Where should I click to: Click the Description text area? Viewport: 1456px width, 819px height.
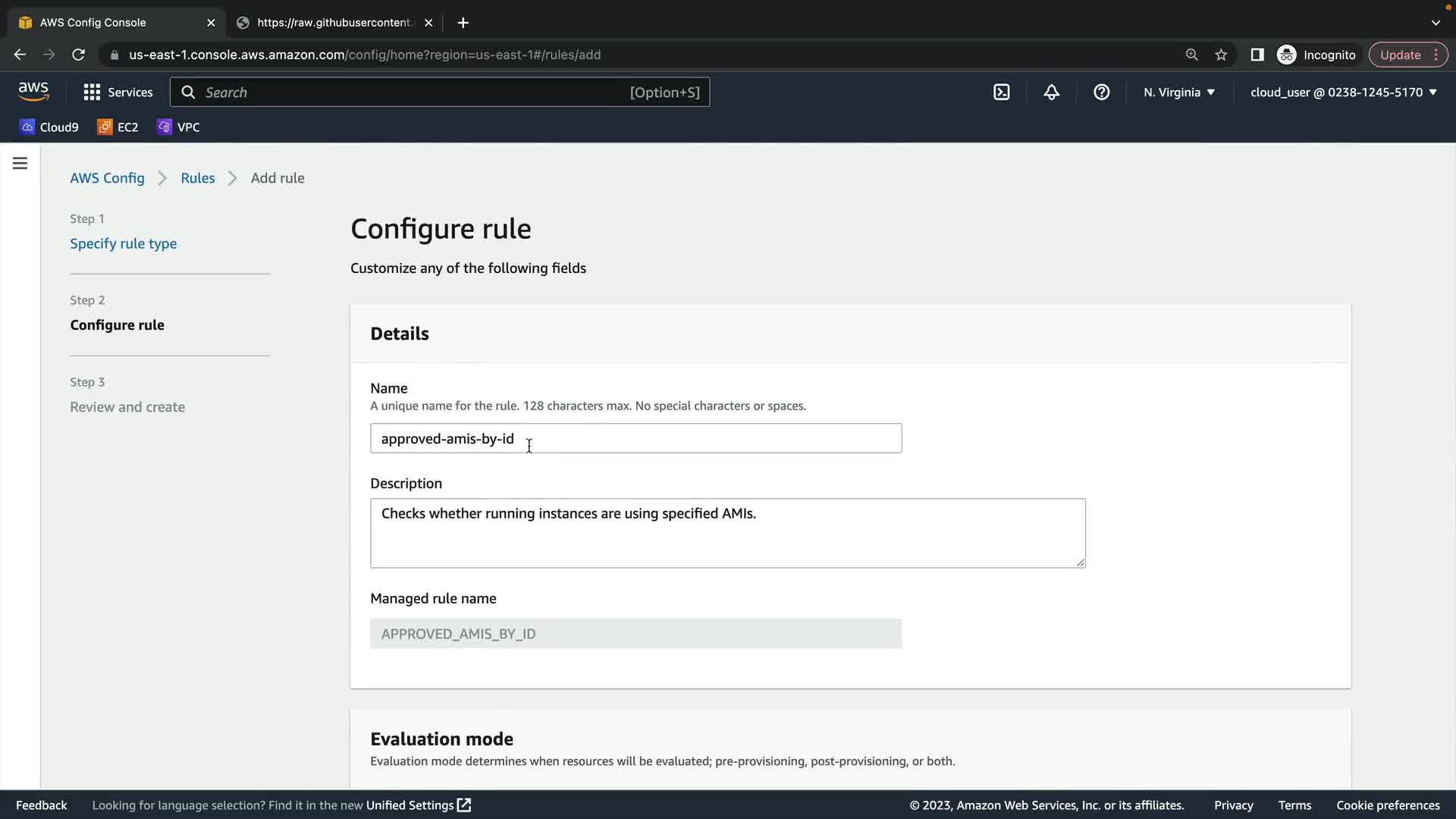click(x=726, y=532)
